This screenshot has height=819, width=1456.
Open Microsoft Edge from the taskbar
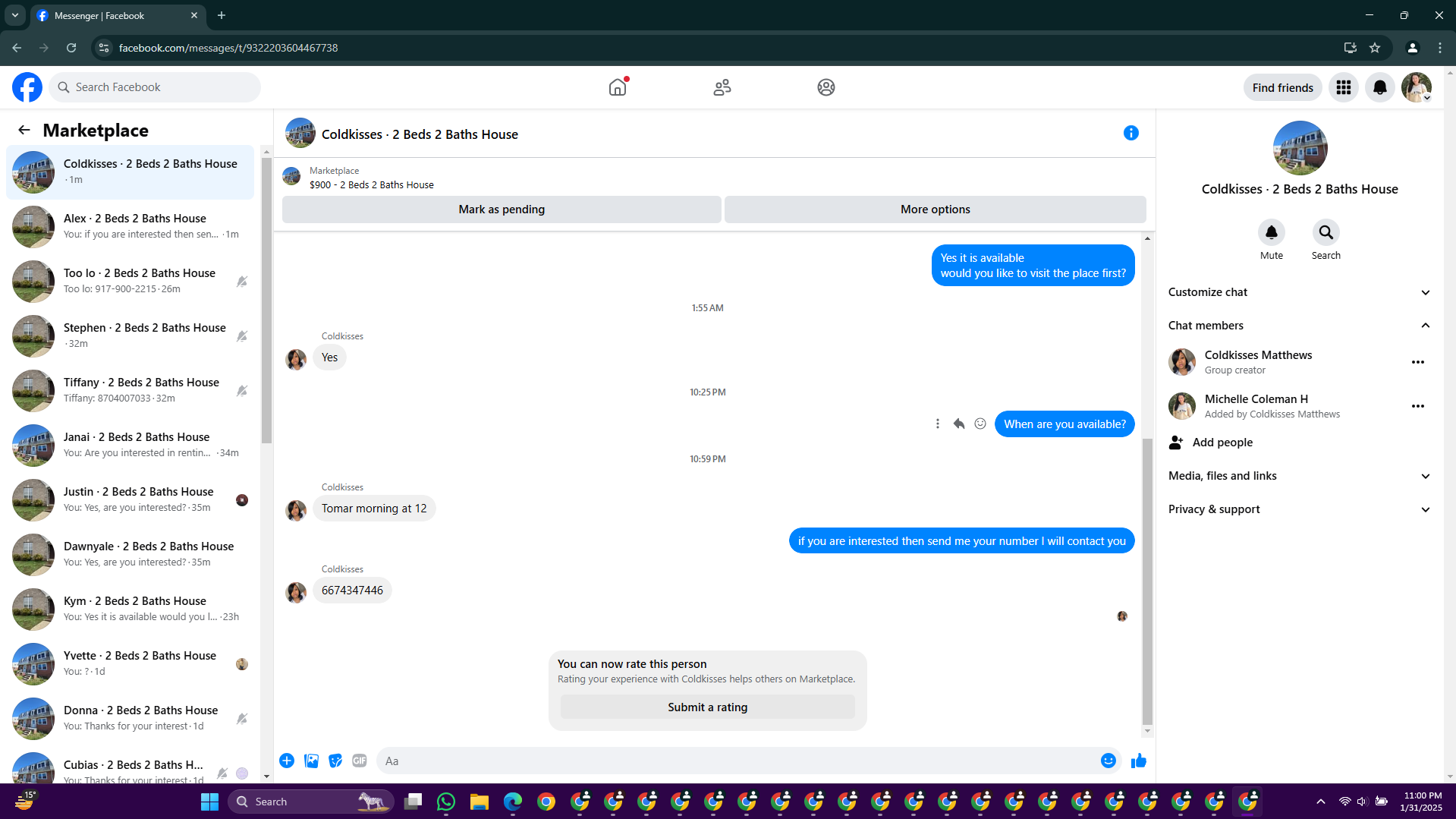pos(513,802)
